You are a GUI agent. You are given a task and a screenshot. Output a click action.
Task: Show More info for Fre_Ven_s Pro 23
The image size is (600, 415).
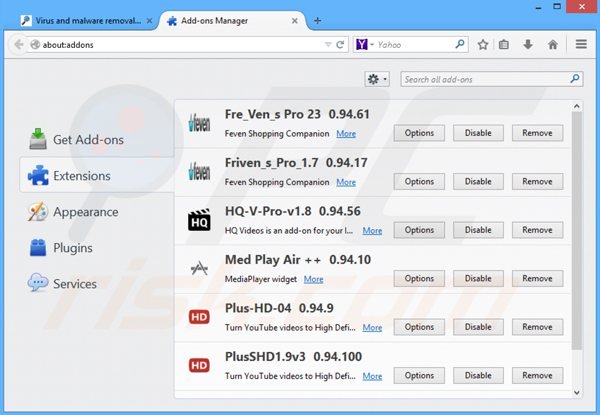click(346, 133)
